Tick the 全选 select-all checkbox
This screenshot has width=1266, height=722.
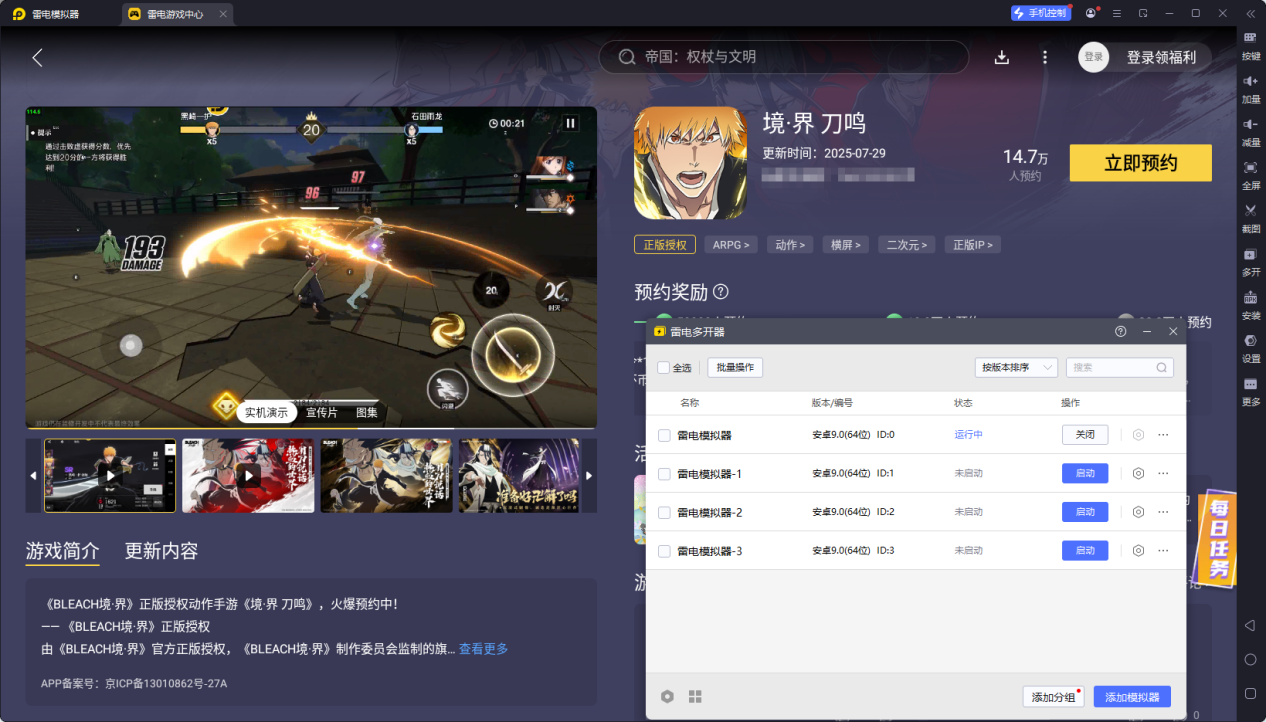tap(664, 368)
